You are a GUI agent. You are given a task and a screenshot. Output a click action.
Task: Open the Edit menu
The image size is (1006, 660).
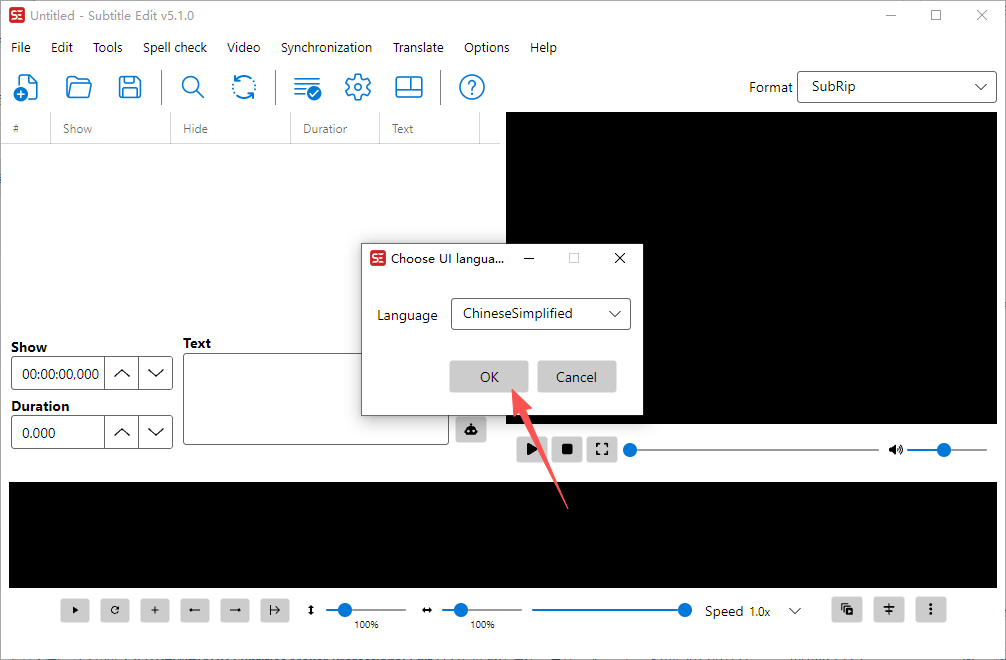pos(62,47)
